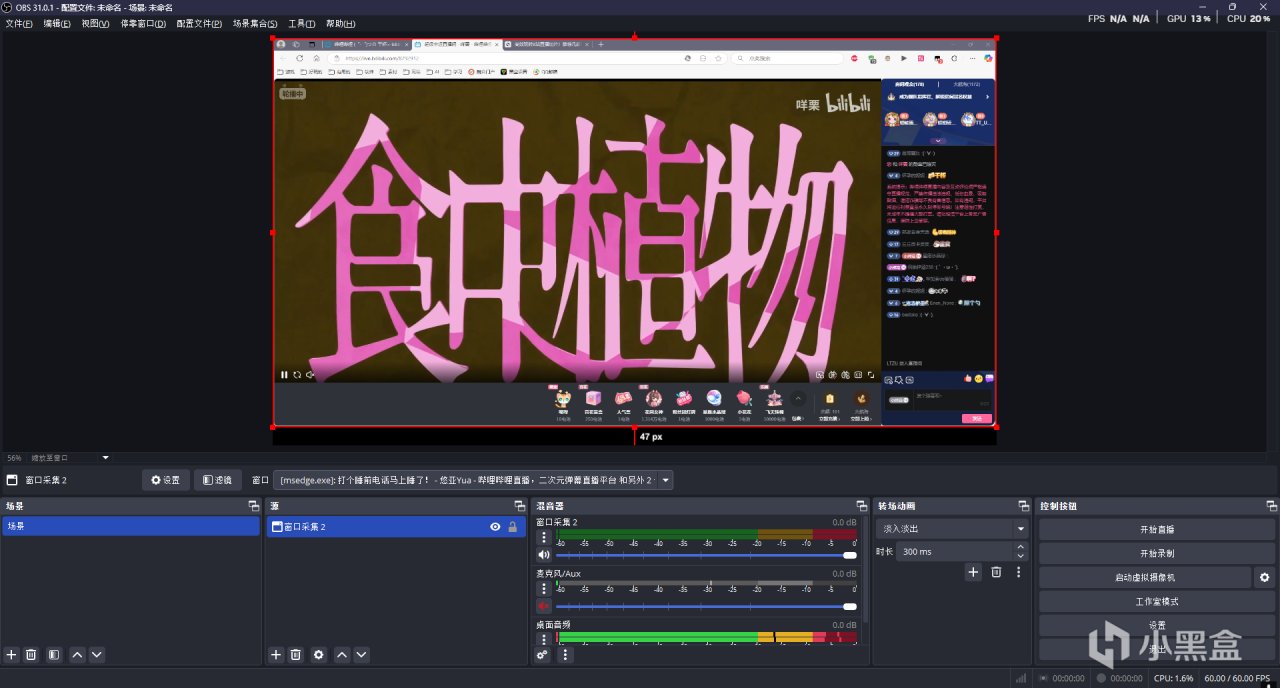Enable 工作室模式 studio mode
Image resolution: width=1280 pixels, height=688 pixels.
tap(1157, 601)
